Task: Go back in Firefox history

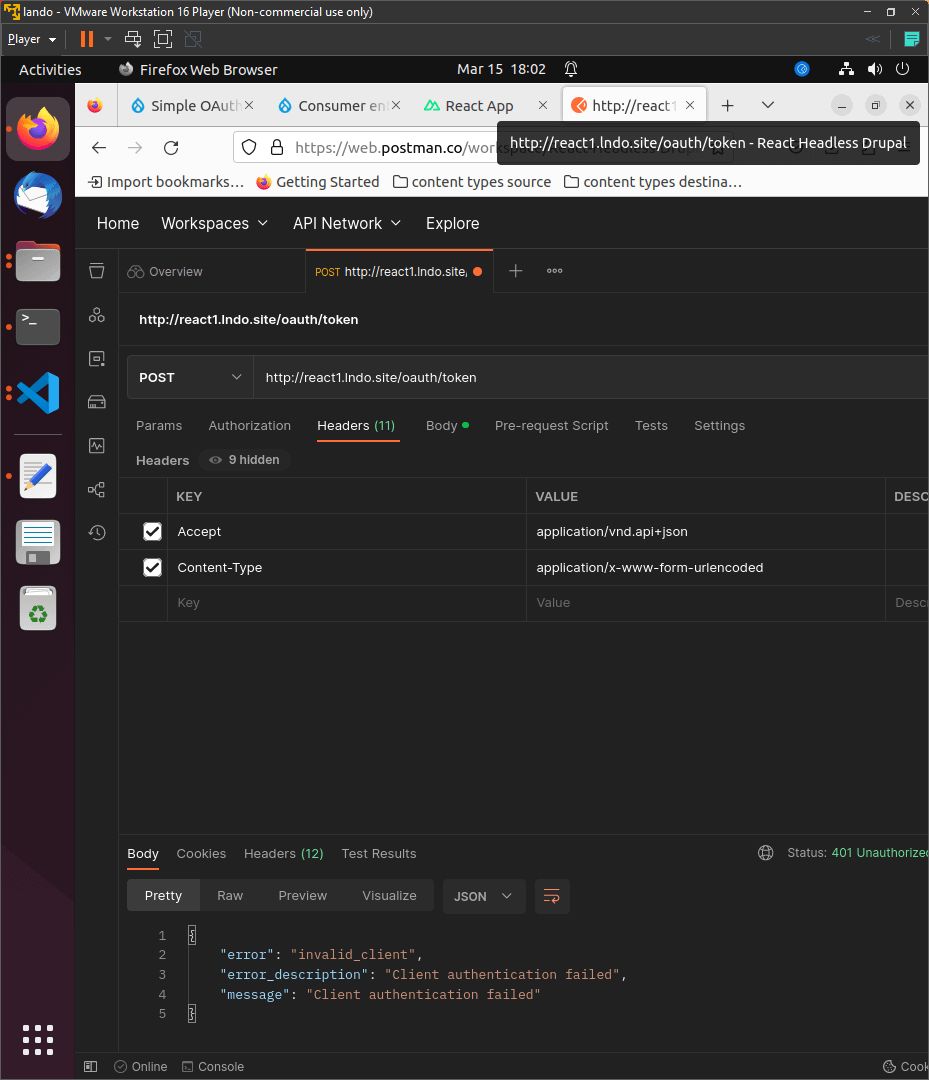Action: [99, 147]
